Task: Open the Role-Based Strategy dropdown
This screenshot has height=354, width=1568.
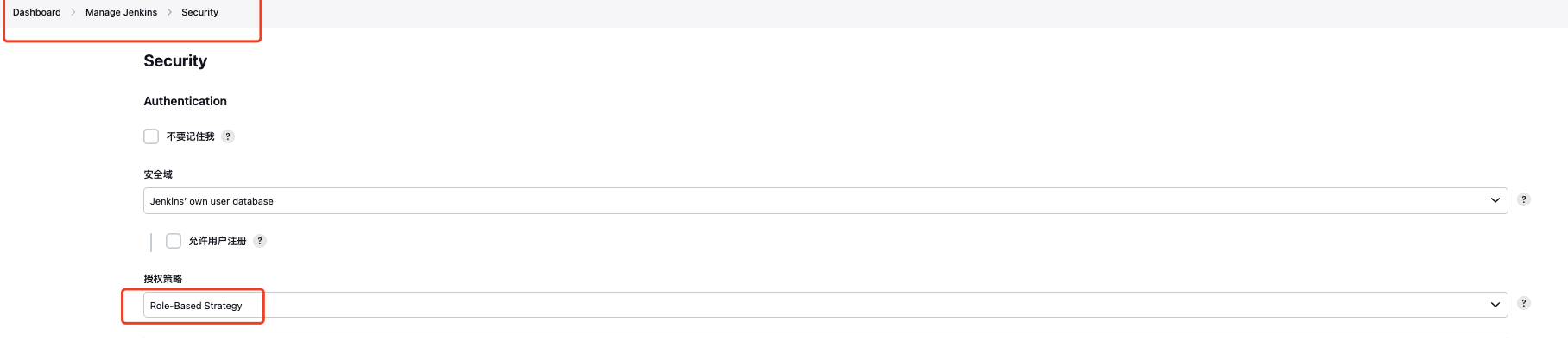Action: point(825,306)
